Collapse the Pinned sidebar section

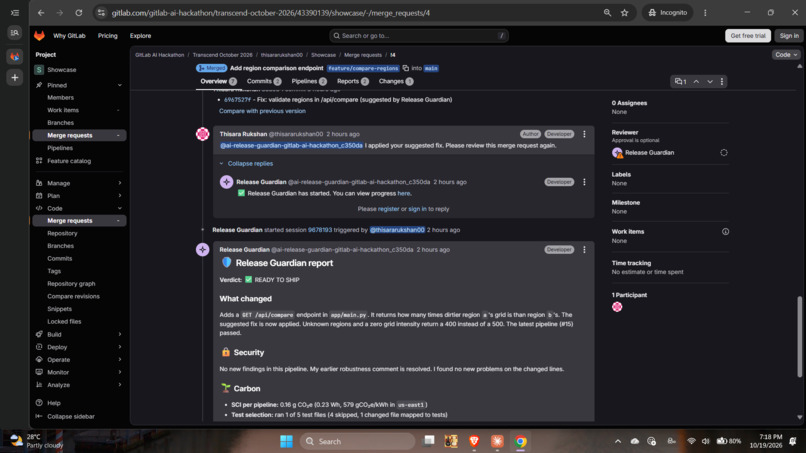120,85
